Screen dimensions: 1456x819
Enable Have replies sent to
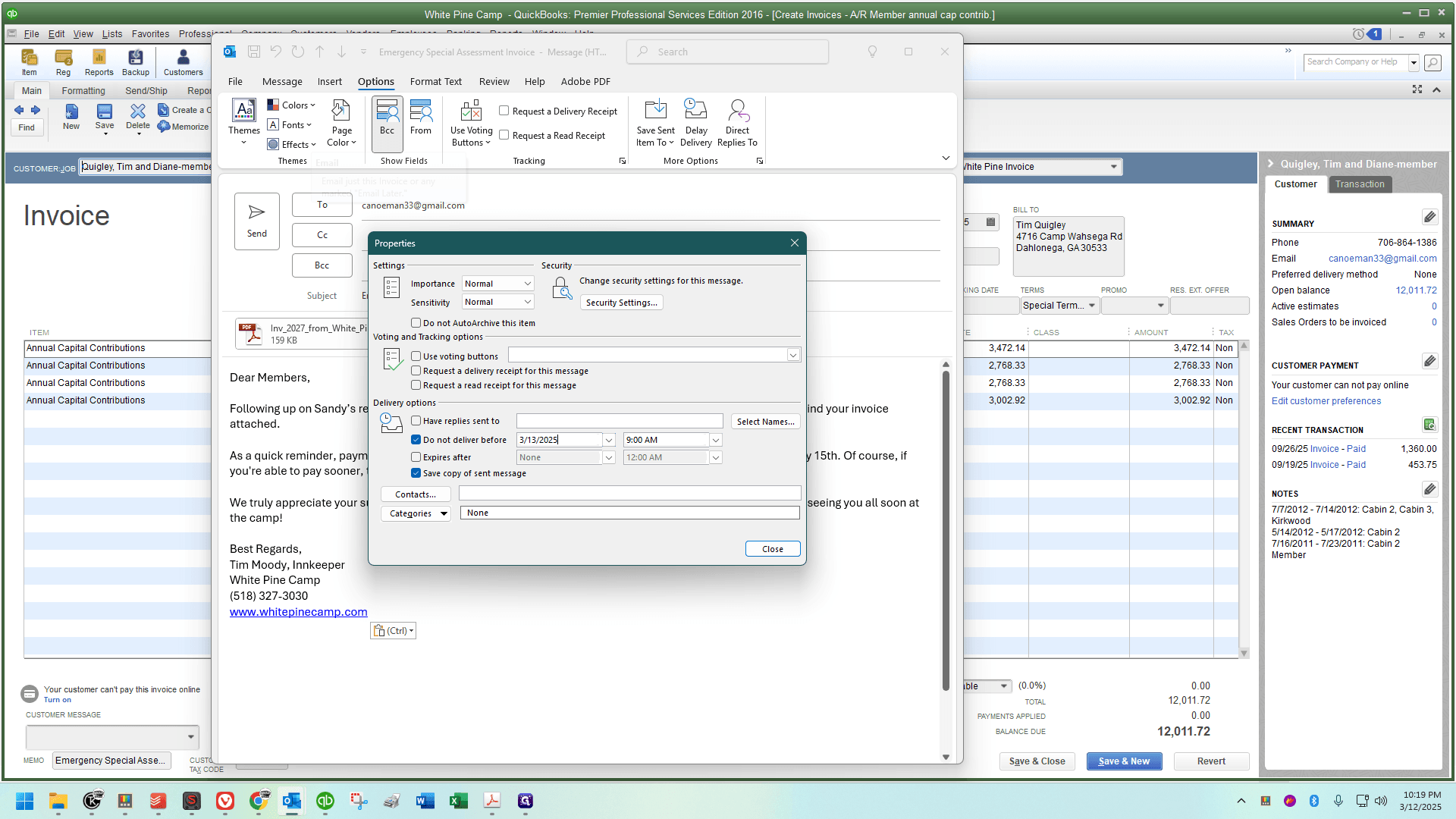tap(416, 421)
